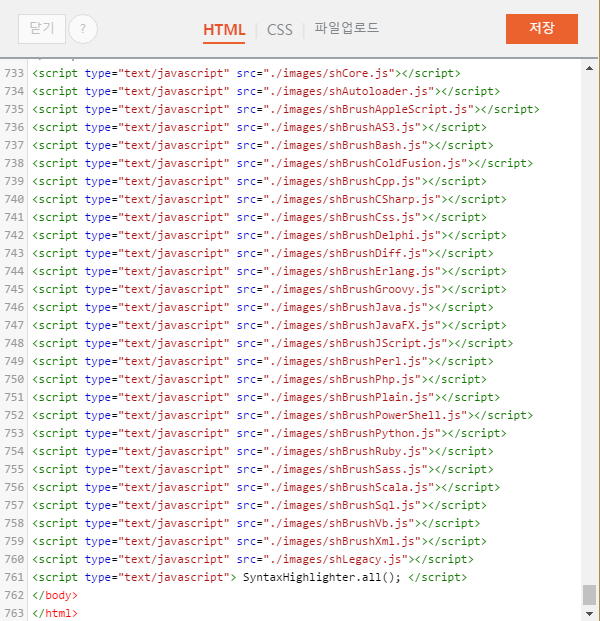Click the shBrushColdFusion.js line

[x=283, y=164]
